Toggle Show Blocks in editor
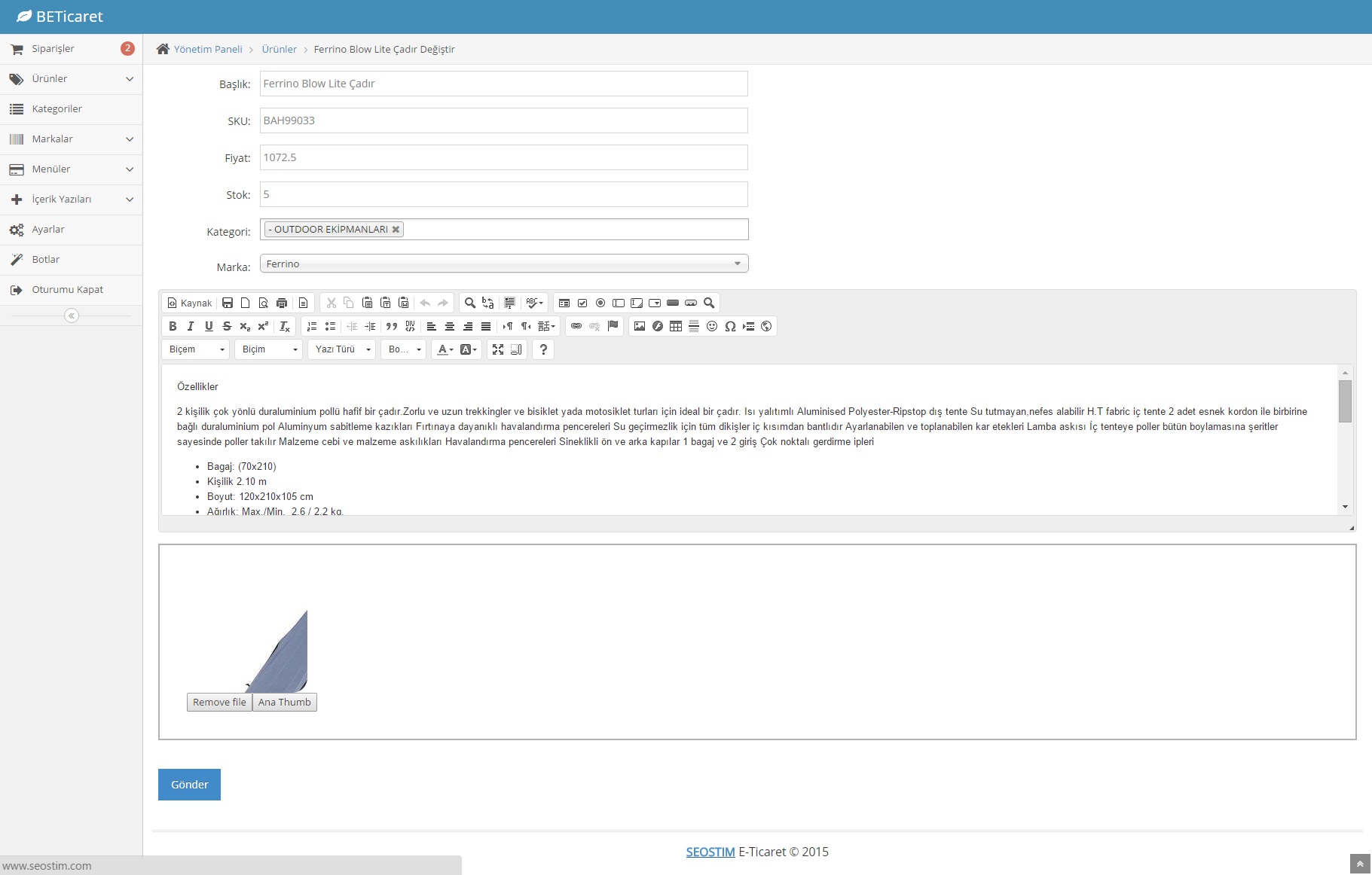The height and width of the screenshot is (875, 1372). point(516,349)
